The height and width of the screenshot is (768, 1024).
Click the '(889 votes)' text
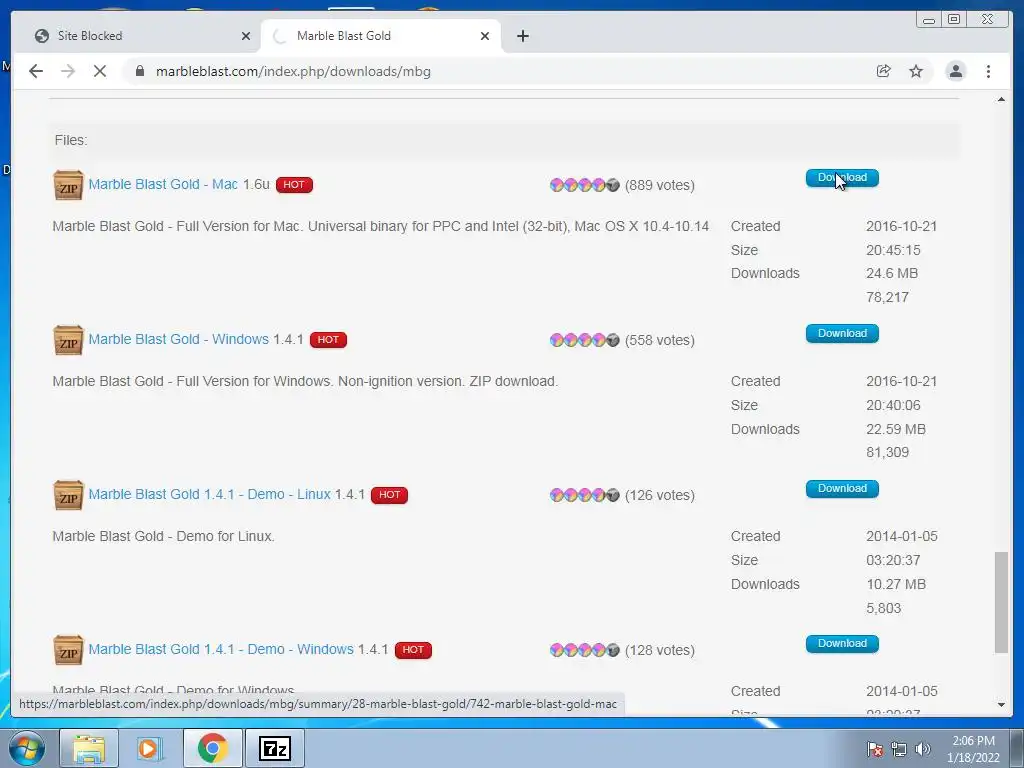(x=660, y=185)
